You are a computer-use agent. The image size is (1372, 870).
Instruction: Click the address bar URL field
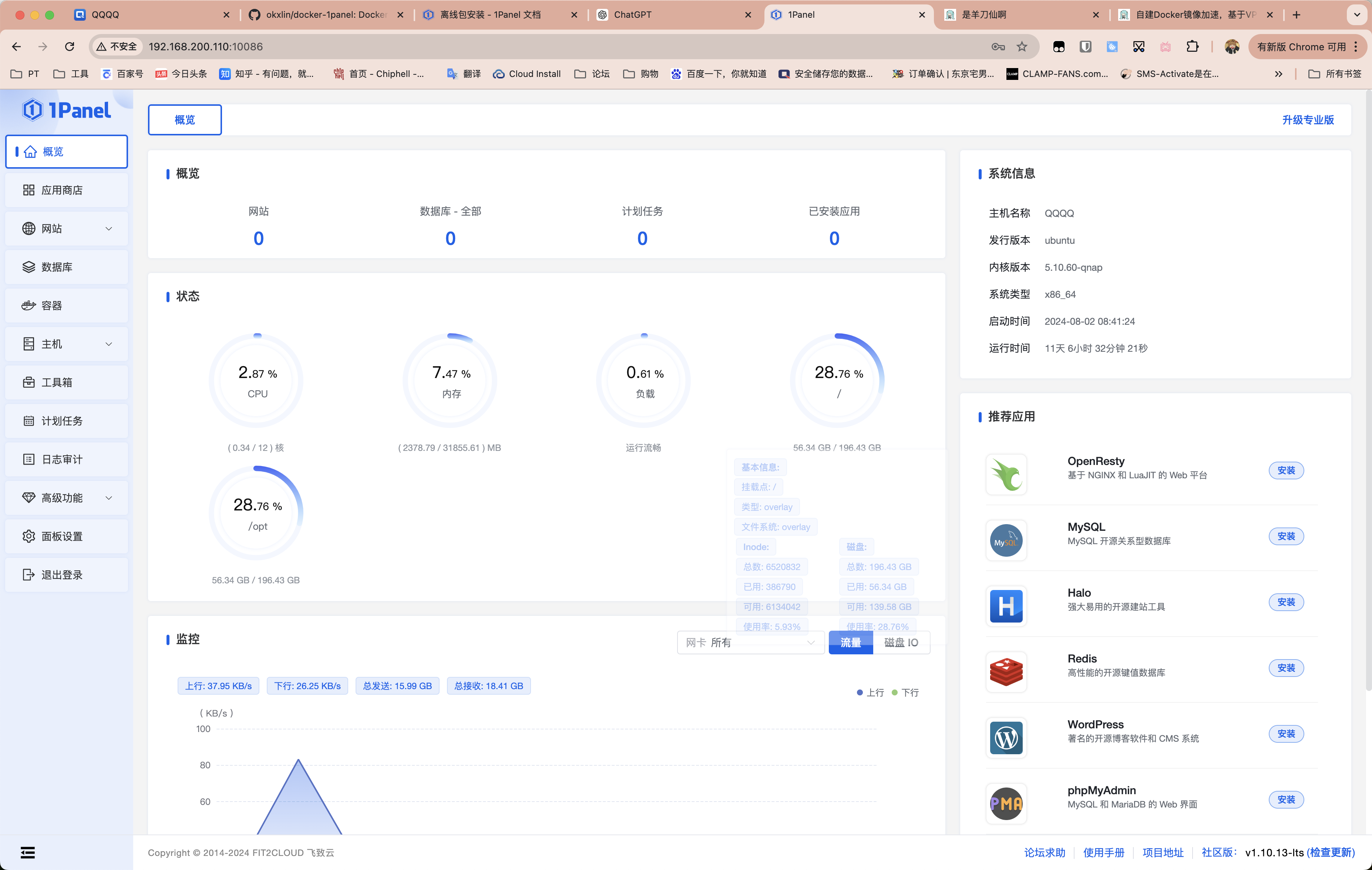tap(564, 47)
